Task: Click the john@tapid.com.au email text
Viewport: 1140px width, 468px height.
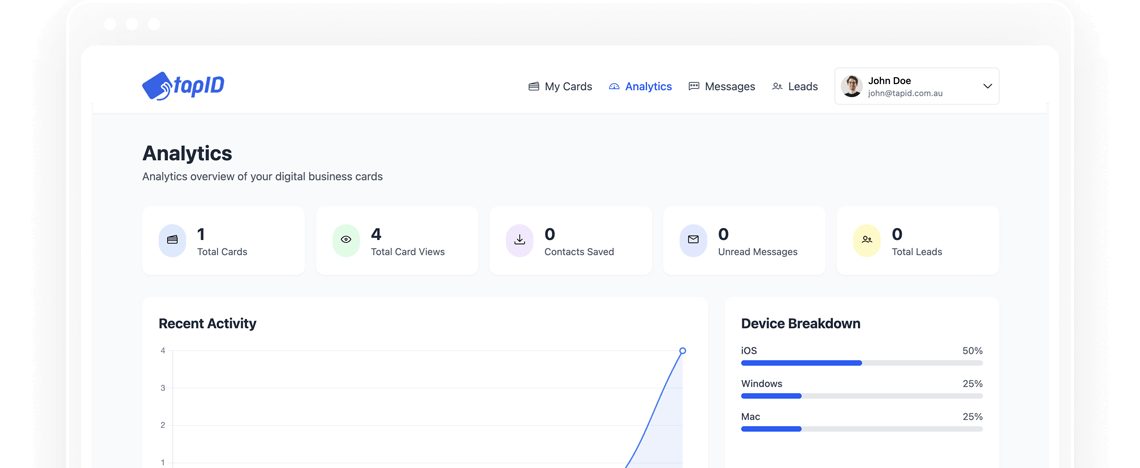Action: (905, 94)
